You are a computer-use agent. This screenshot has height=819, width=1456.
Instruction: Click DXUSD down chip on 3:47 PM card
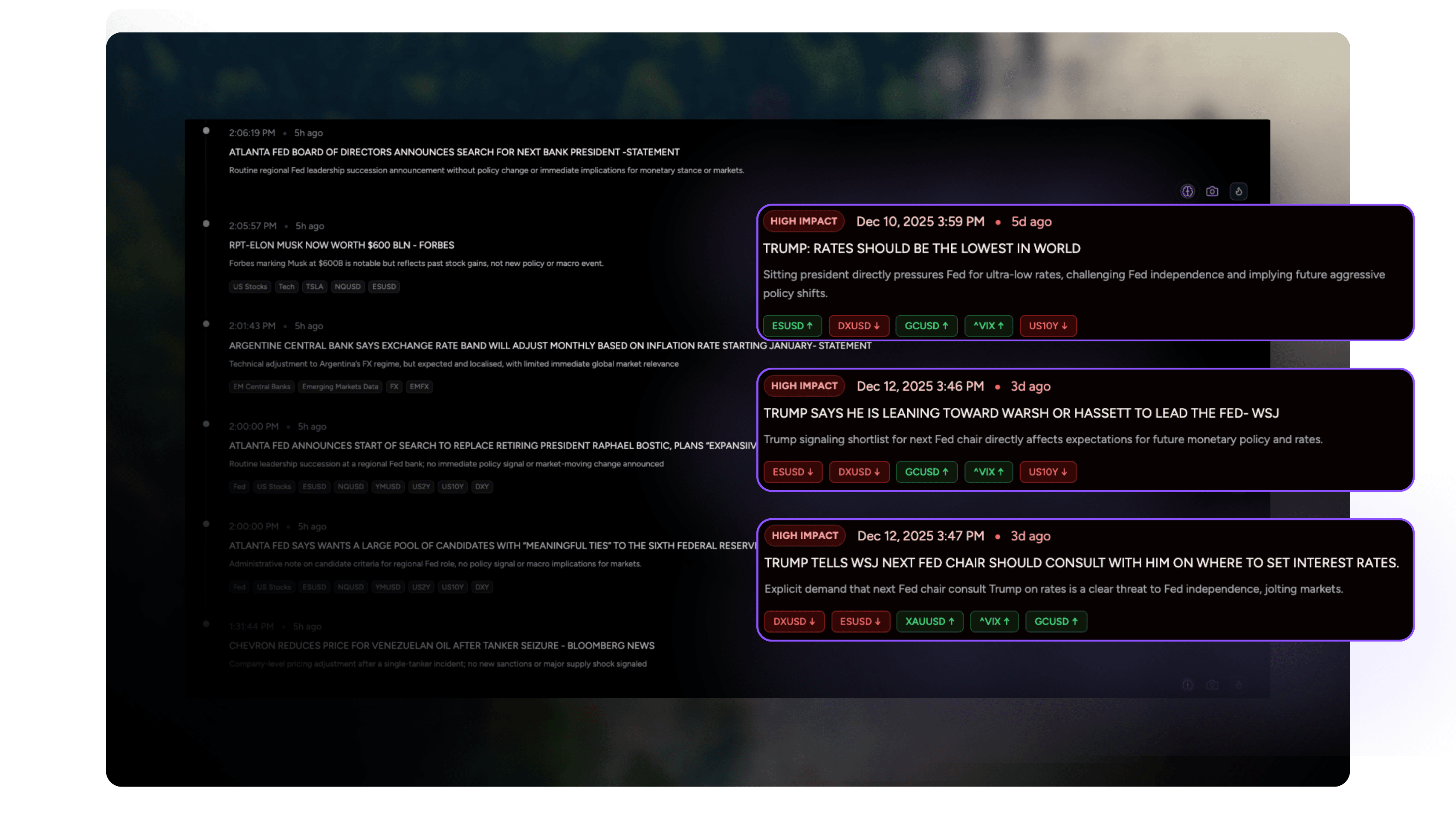[794, 622]
